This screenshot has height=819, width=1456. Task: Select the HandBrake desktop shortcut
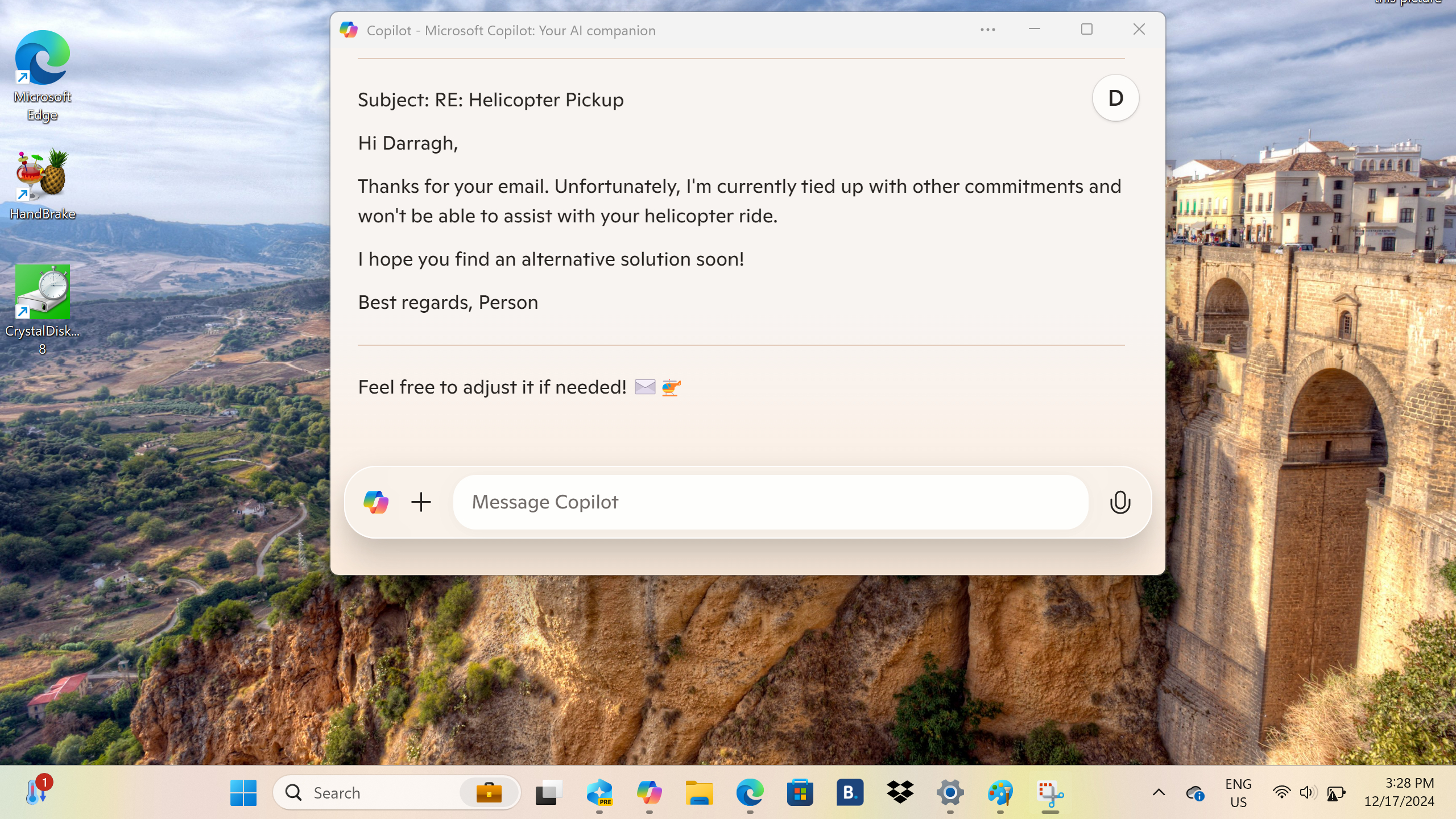(43, 183)
